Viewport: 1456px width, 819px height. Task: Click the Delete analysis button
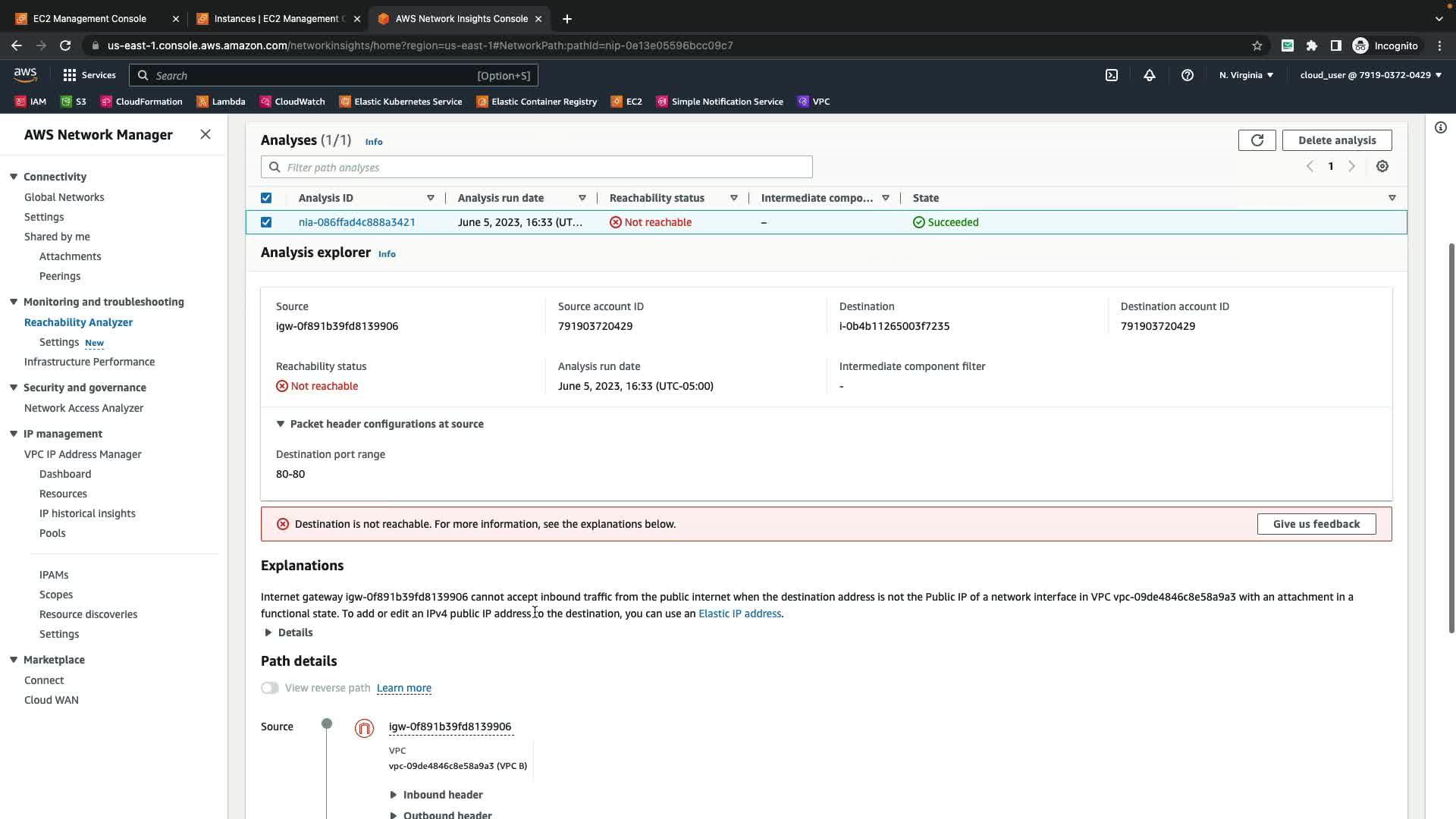click(x=1336, y=140)
